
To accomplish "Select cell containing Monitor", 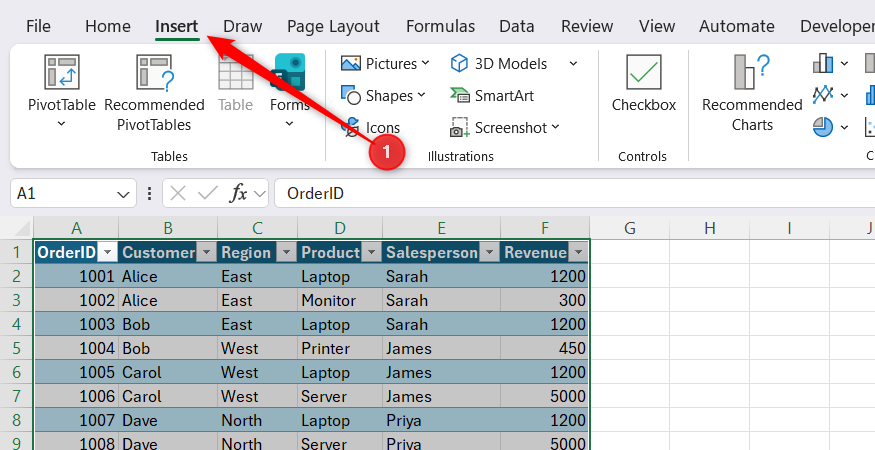I will tap(340, 300).
